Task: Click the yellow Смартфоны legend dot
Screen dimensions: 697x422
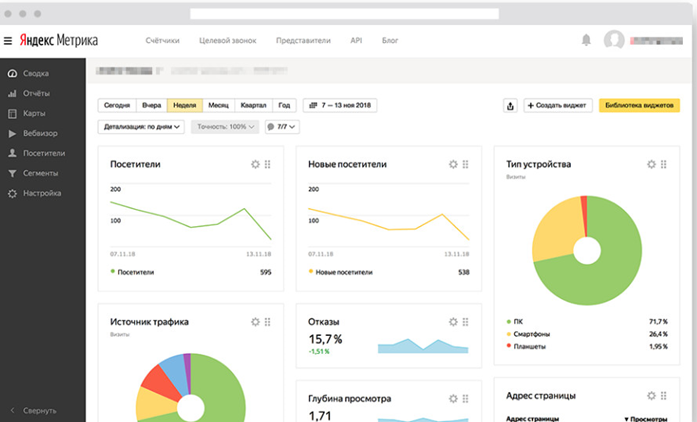Action: [x=509, y=334]
